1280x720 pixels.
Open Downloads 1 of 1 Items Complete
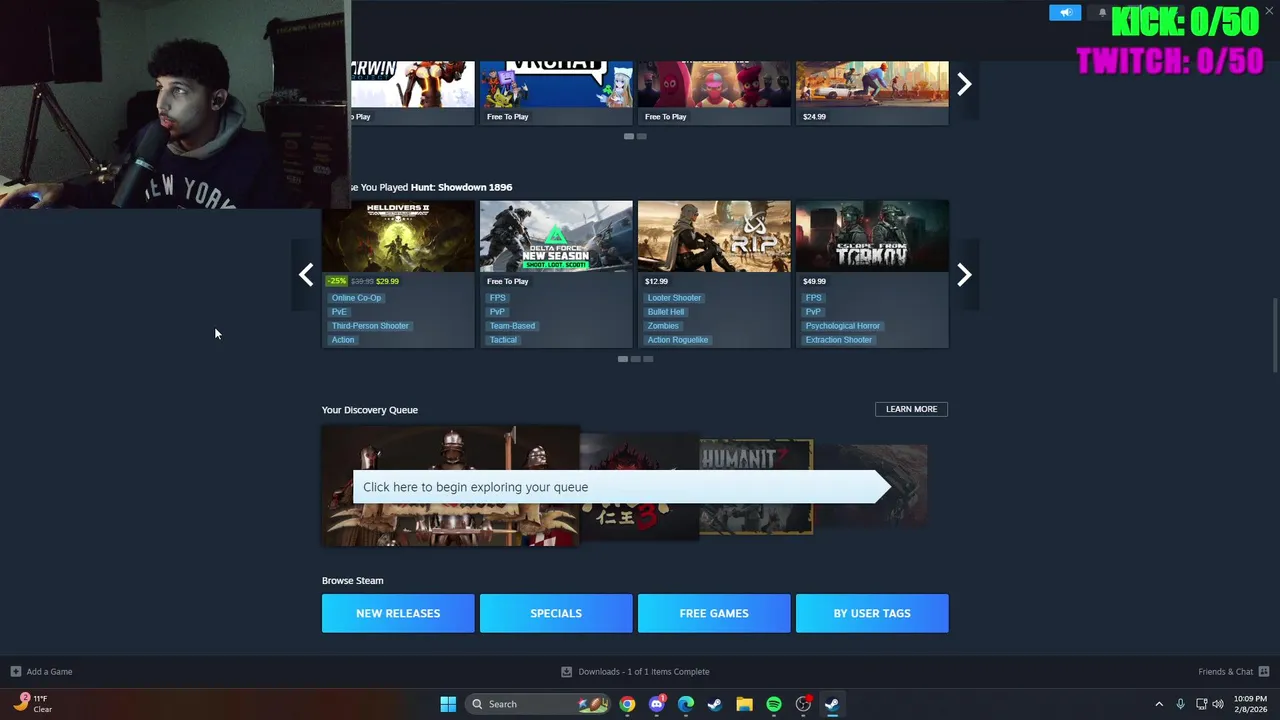coord(644,671)
